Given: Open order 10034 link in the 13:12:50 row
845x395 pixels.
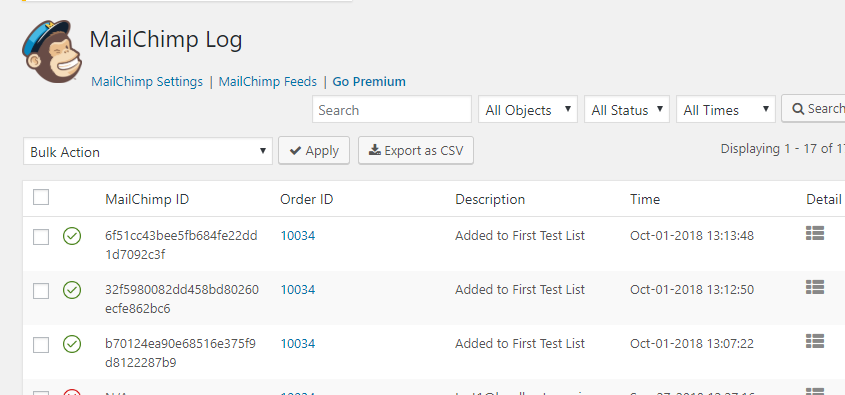Looking at the screenshot, I should coord(297,289).
